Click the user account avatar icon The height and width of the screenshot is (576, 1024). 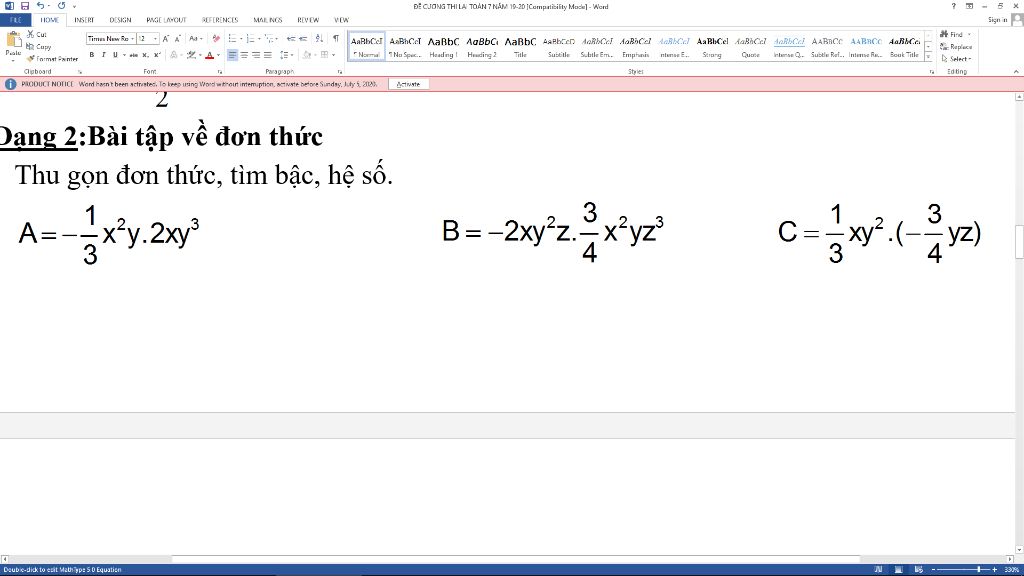[x=1017, y=20]
